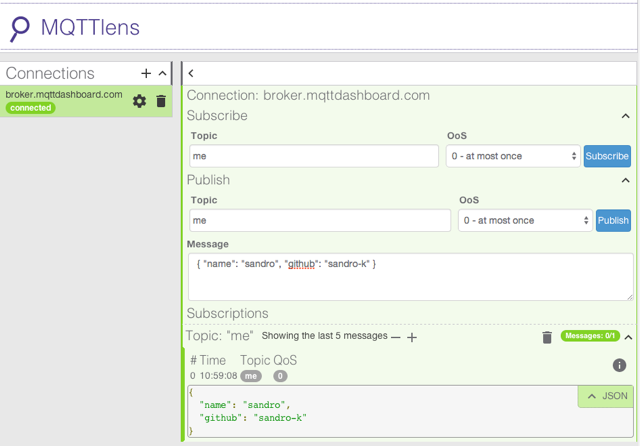Open settings gear for broker.mqttdashboard.com

(139, 101)
